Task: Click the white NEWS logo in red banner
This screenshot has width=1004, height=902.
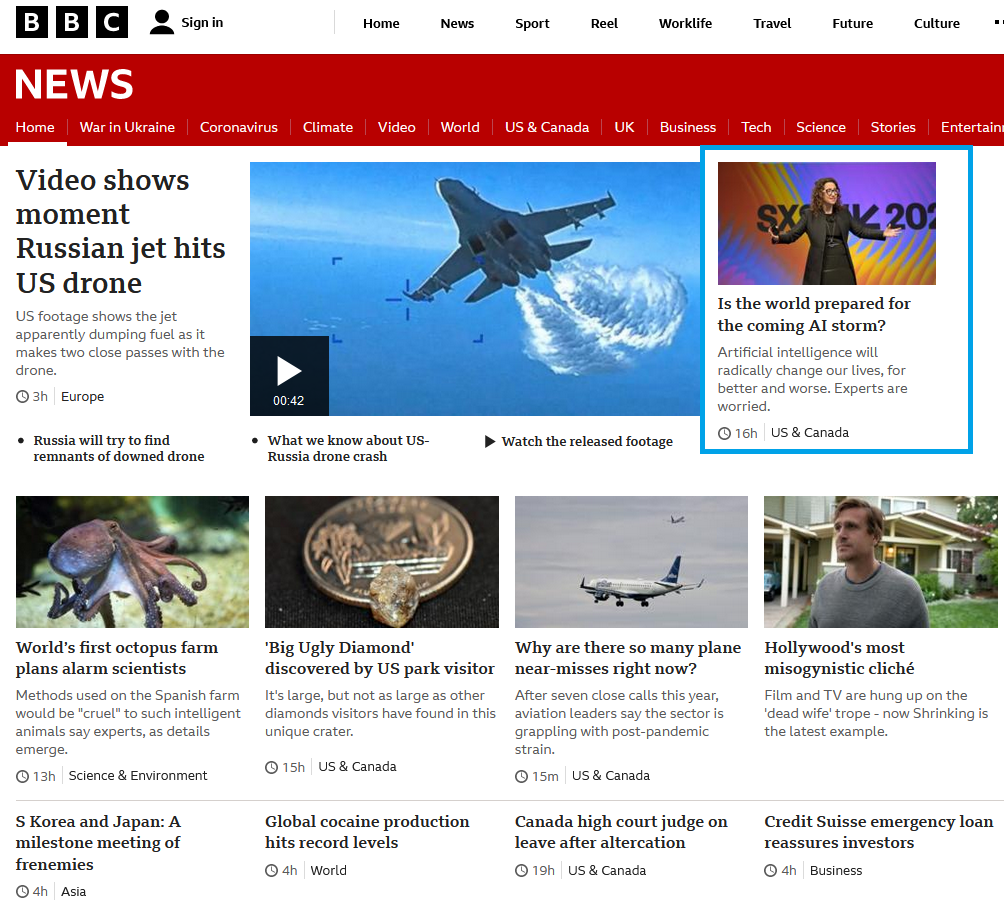Action: click(74, 84)
